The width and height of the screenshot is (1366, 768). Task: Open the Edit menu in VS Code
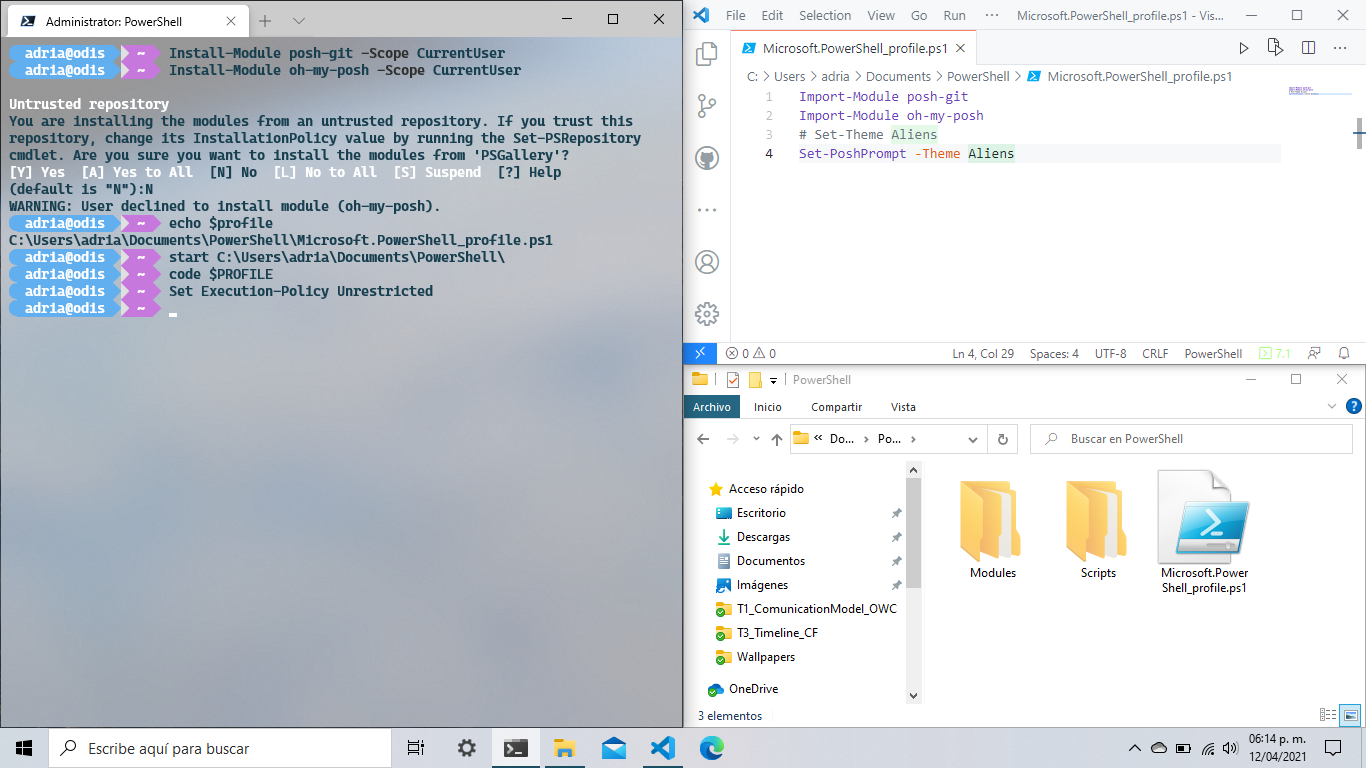pos(772,15)
